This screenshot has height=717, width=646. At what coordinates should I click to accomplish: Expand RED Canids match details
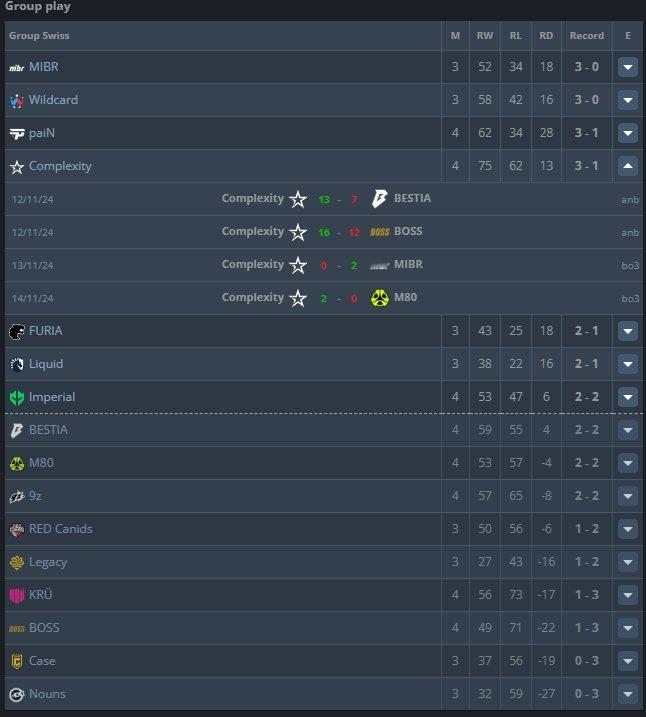[628, 529]
